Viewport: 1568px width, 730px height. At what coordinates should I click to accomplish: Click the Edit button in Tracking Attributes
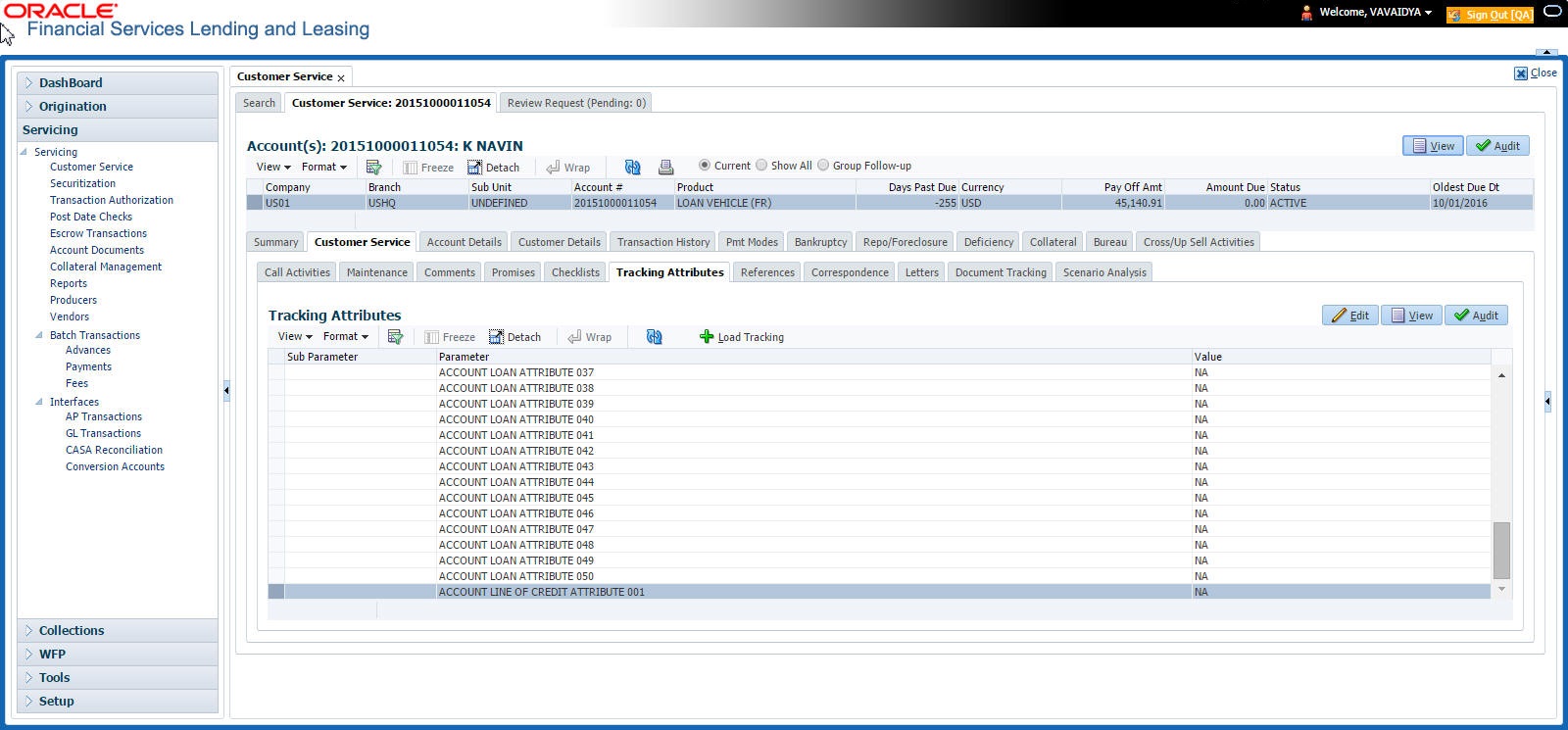pos(1350,316)
